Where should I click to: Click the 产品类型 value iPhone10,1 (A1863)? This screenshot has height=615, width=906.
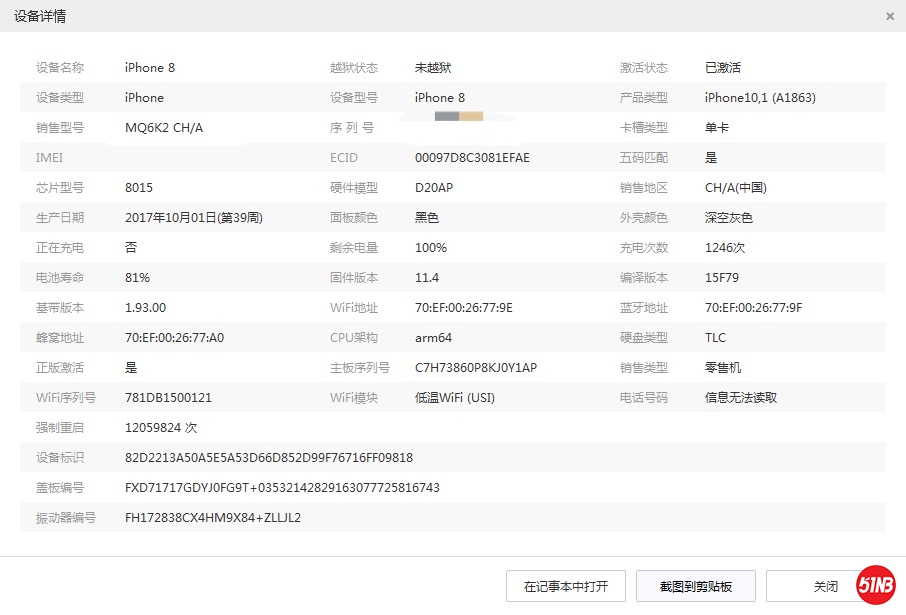(759, 98)
